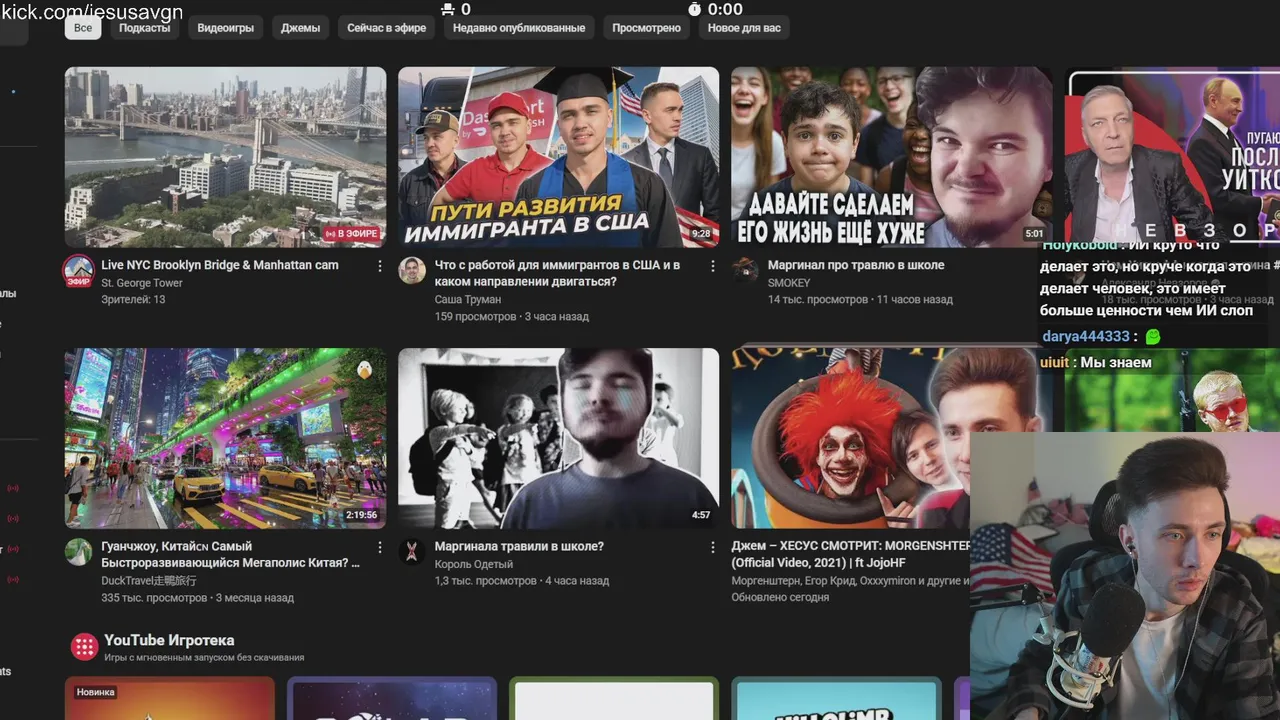
Task: Click the YouTube Игротека logo icon
Action: pos(84,646)
